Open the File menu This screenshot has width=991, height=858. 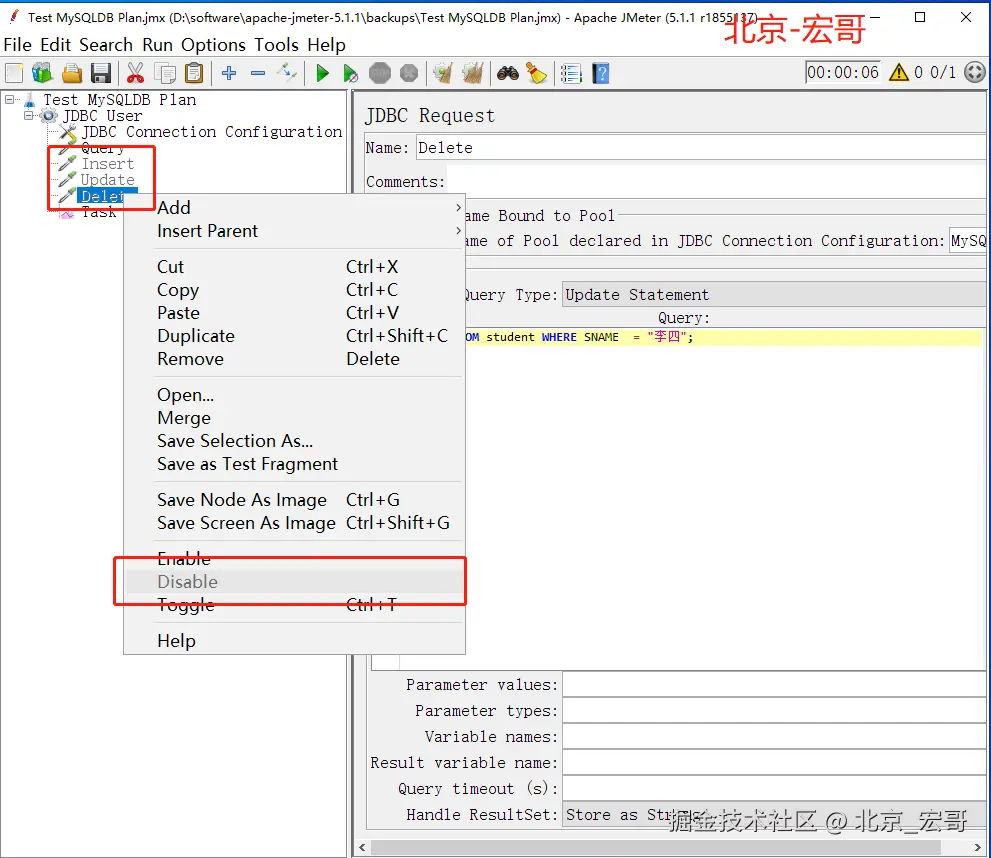(18, 45)
